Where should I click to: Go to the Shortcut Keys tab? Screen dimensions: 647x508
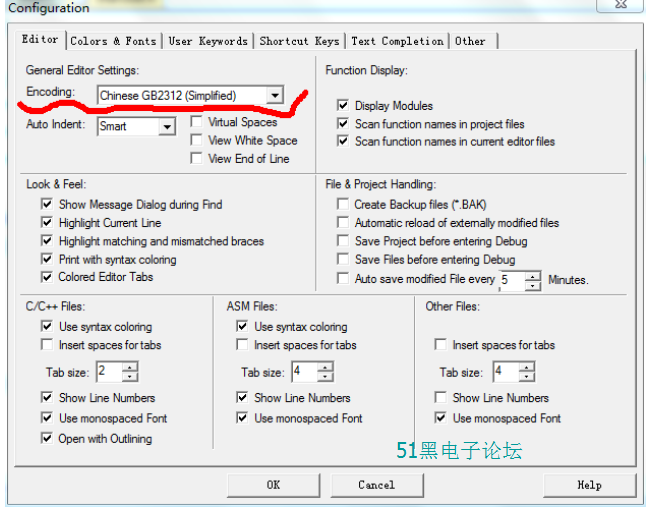click(299, 41)
